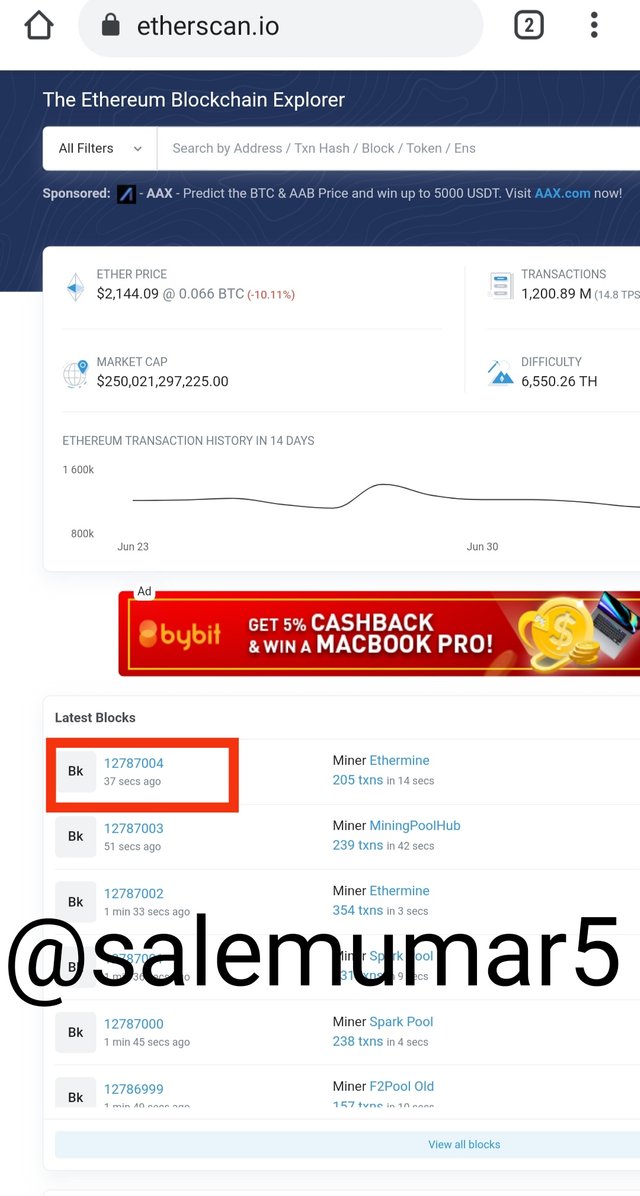
Task: Open the browser tab switcher showing 2
Action: (x=529, y=26)
